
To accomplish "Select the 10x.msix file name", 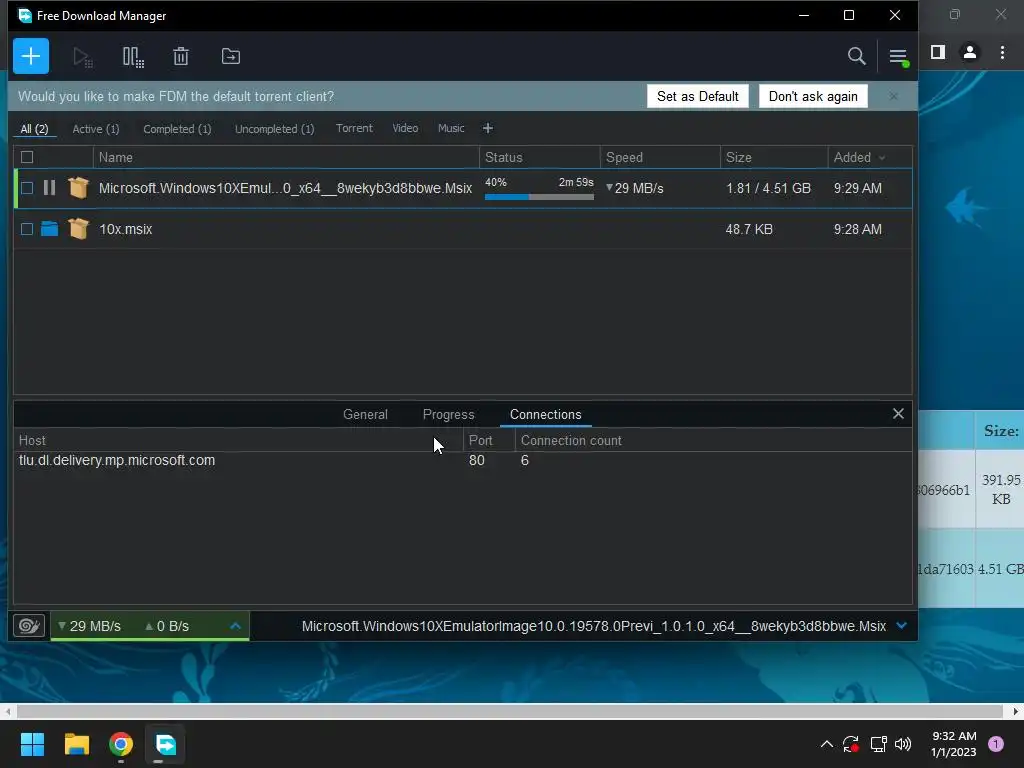I will pyautogui.click(x=125, y=229).
